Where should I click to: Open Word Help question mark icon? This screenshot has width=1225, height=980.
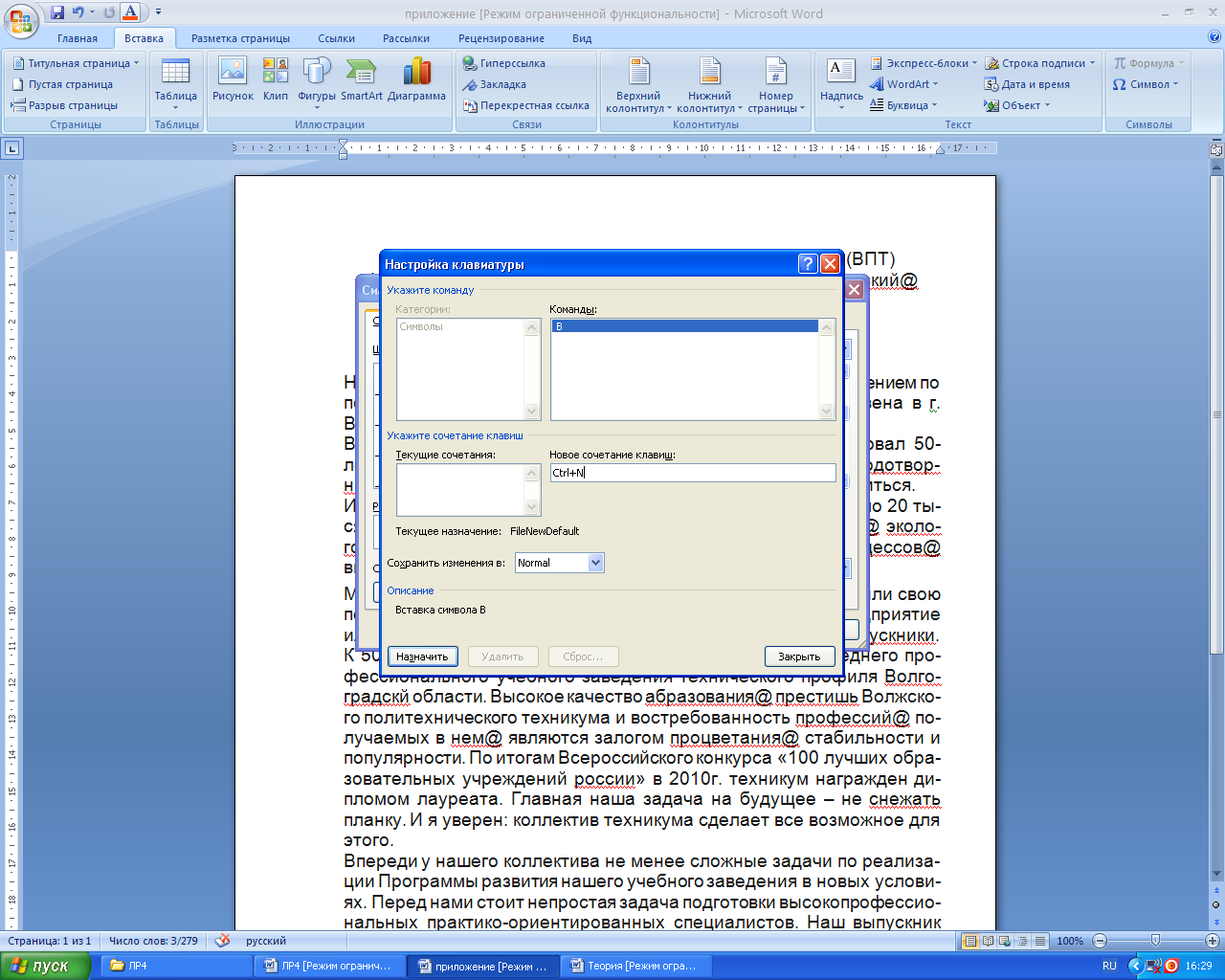[1214, 37]
